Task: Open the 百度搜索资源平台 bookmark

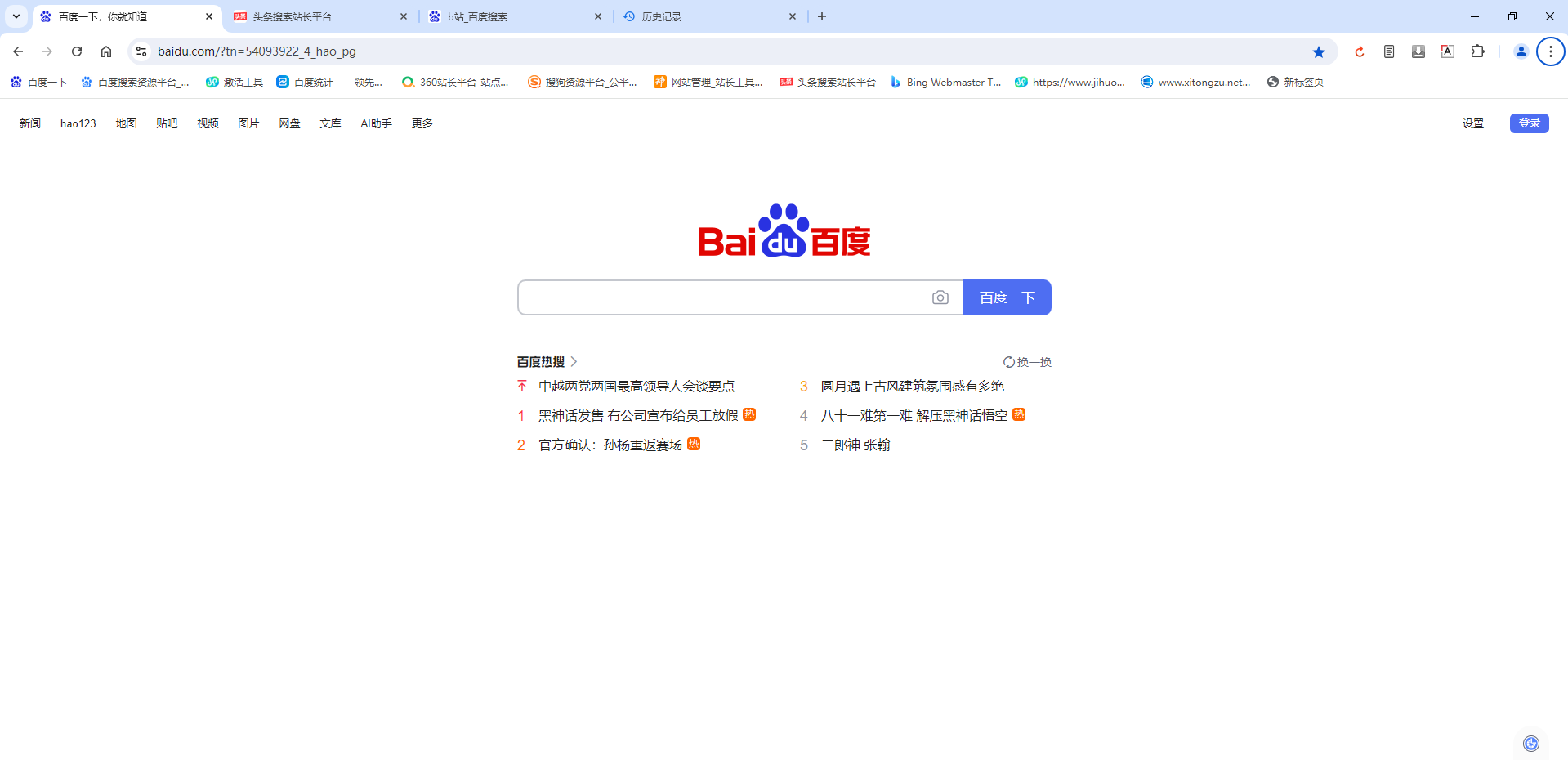Action: pyautogui.click(x=135, y=82)
